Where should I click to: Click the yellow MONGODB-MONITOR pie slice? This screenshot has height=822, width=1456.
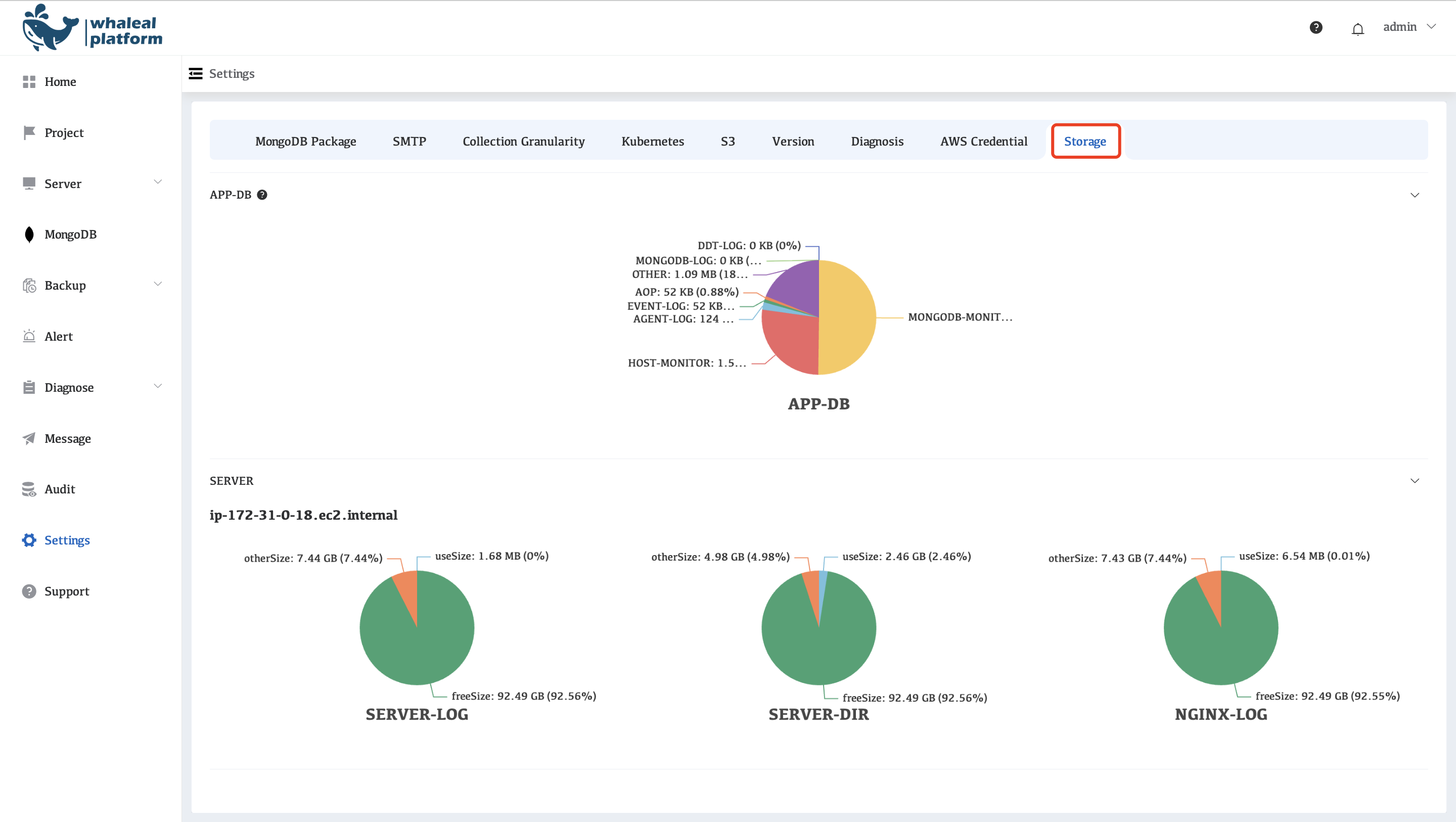(848, 316)
